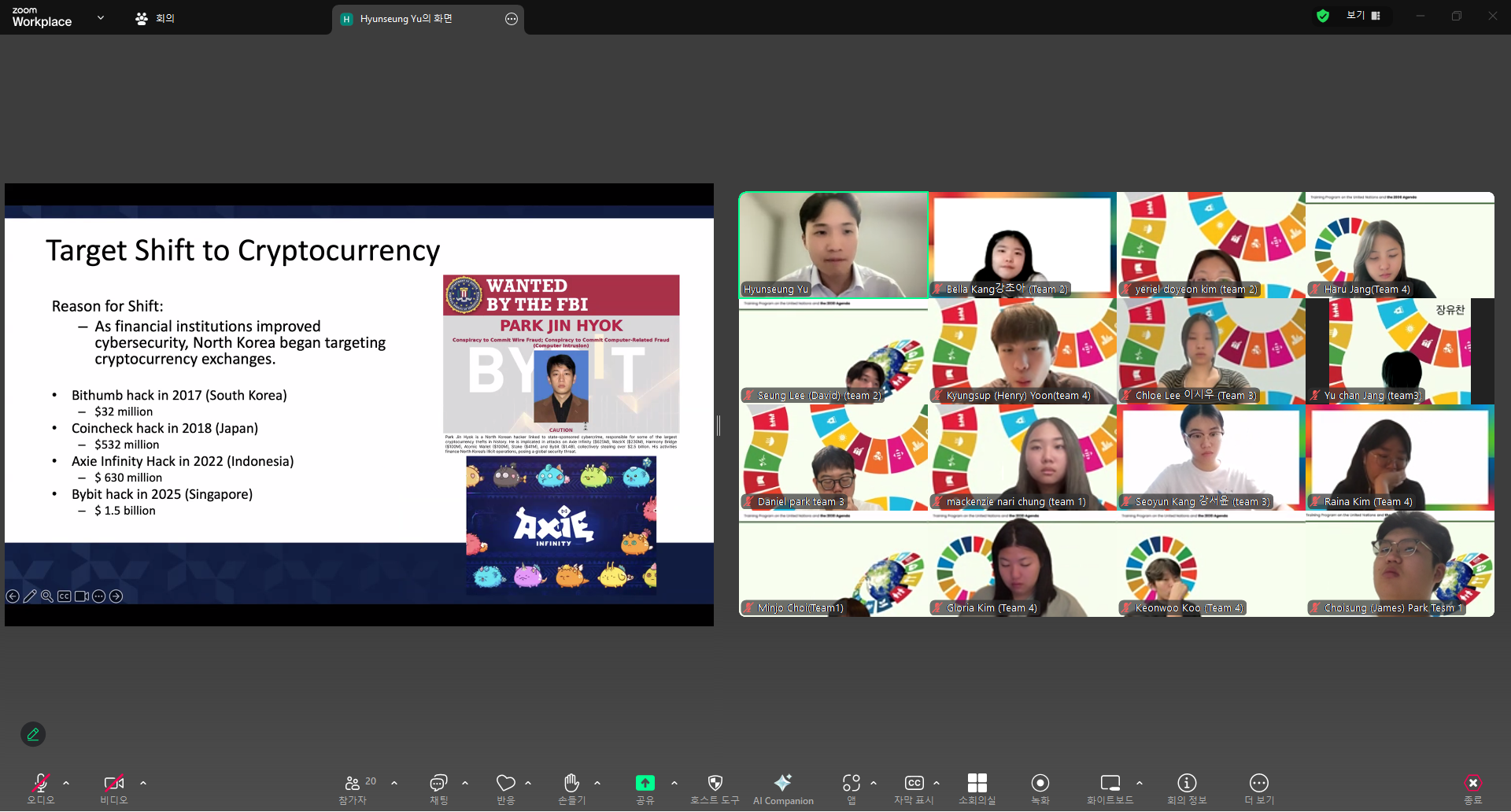
Task: Select the pen annotation tool on the slide
Action: point(30,596)
